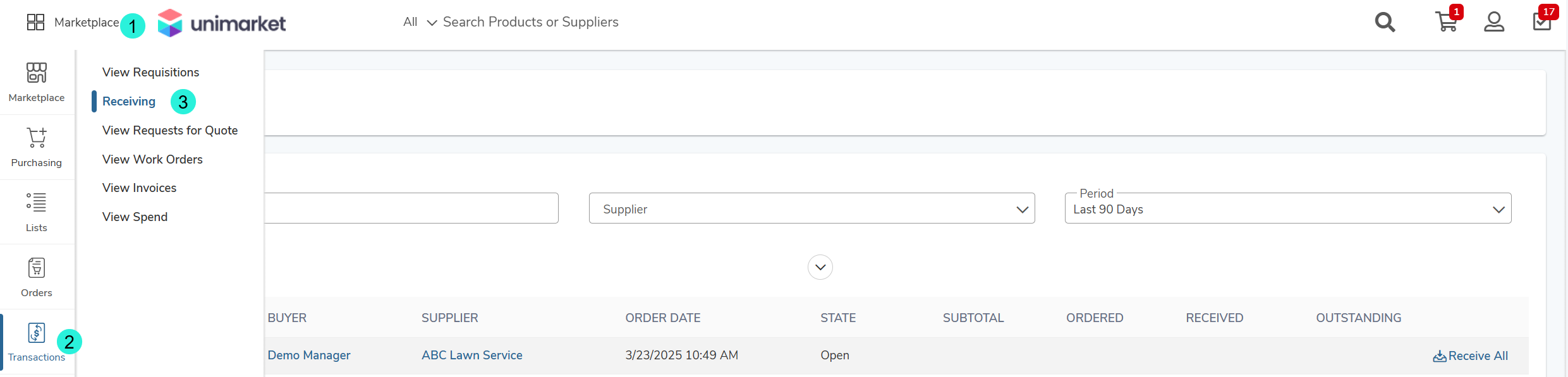Open the Period Last 90 Days dropdown
The height and width of the screenshot is (377, 1568).
(1288, 208)
